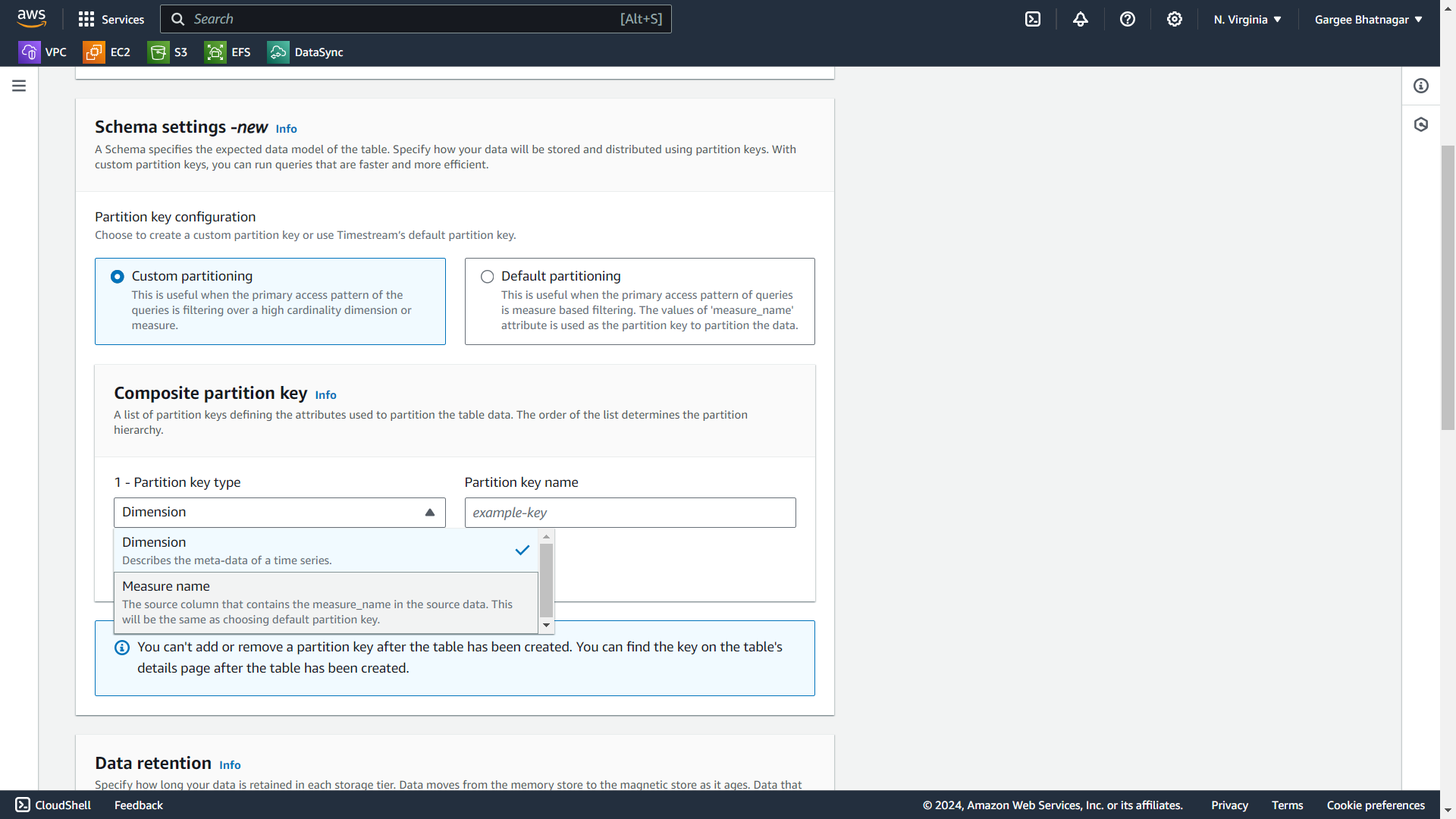1456x819 pixels.
Task: Open Info link next to Composite partition key
Action: point(325,395)
